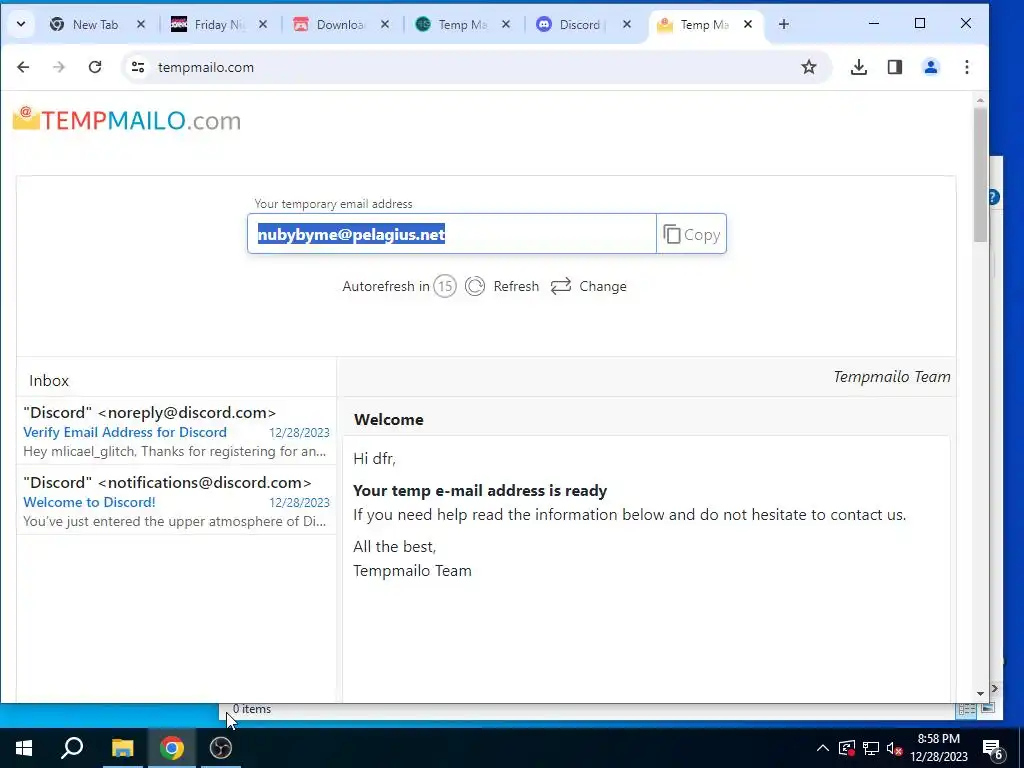Open a new browser tab with plus
The height and width of the screenshot is (768, 1024).
click(x=784, y=24)
